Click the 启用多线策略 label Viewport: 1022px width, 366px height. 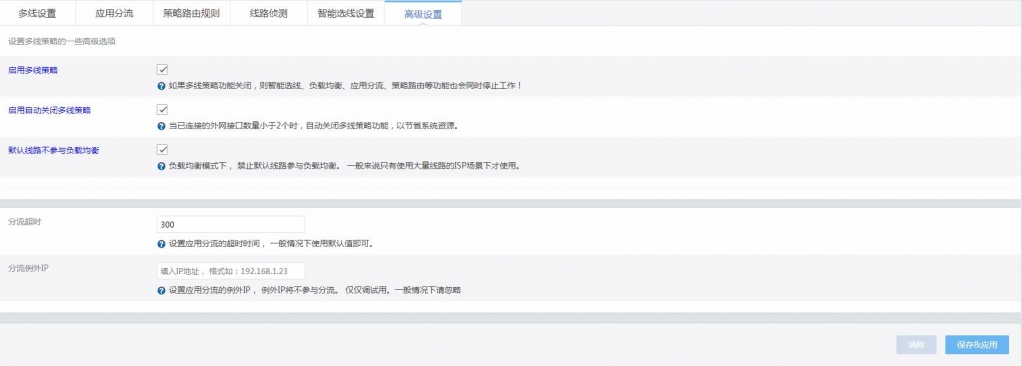[33, 70]
